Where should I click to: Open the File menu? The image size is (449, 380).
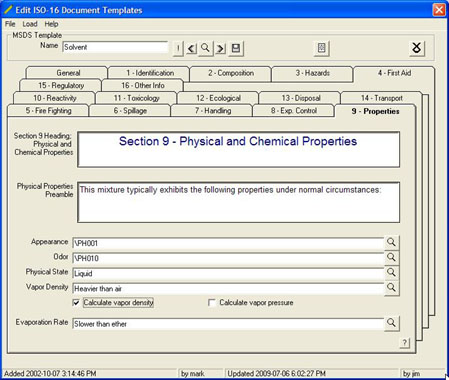tap(10, 24)
